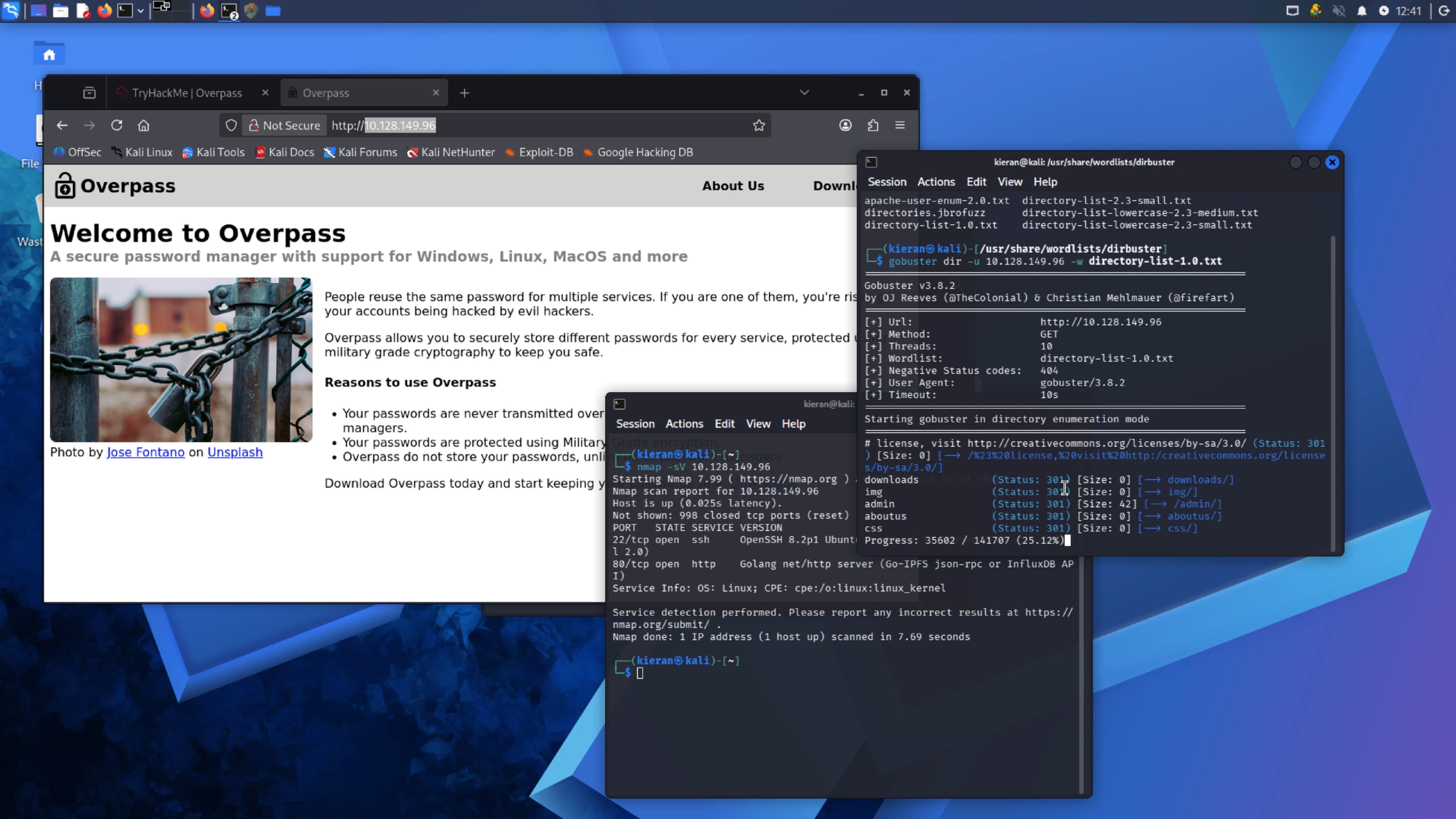Click the parrot tray icon
The height and width of the screenshot is (819, 1456).
1315,11
